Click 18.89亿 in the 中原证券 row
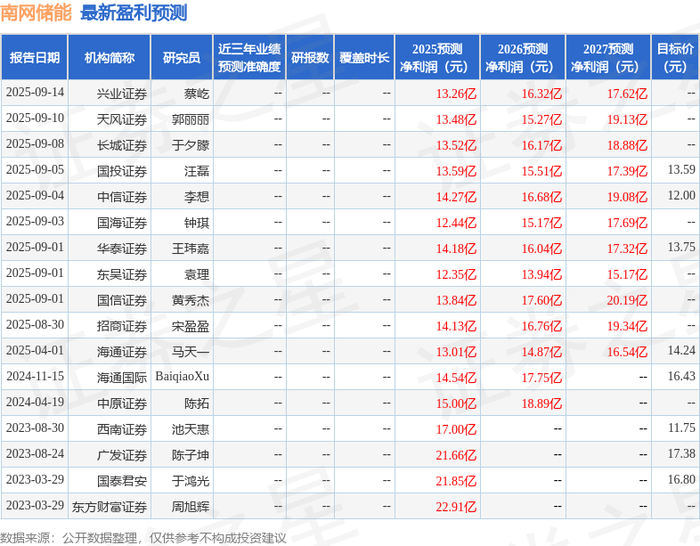Screen dimensions: 700x546 542,404
